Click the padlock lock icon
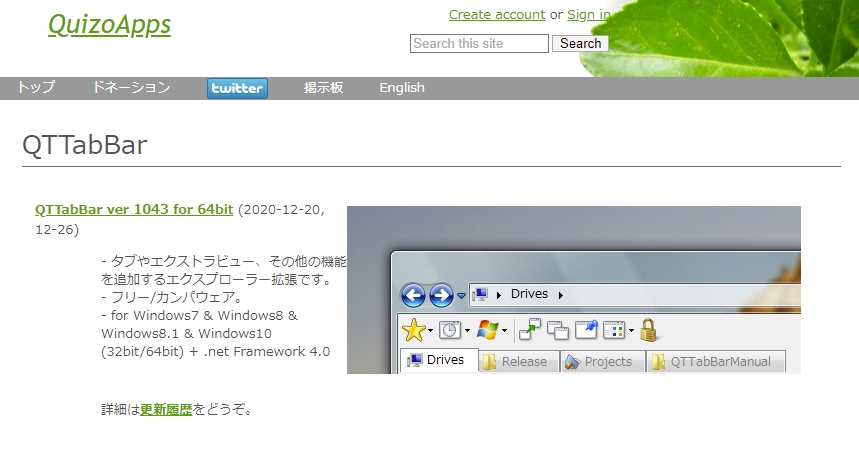Image resolution: width=859 pixels, height=451 pixels. point(648,330)
